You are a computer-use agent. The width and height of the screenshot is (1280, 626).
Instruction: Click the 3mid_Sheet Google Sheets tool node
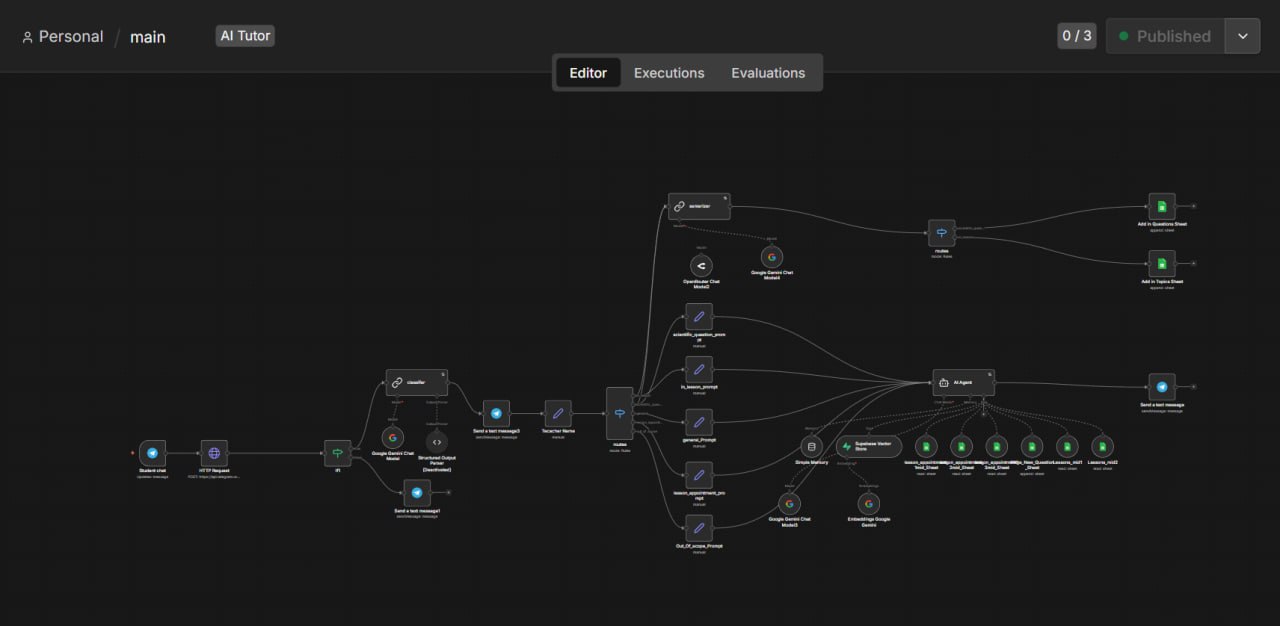tap(997, 446)
